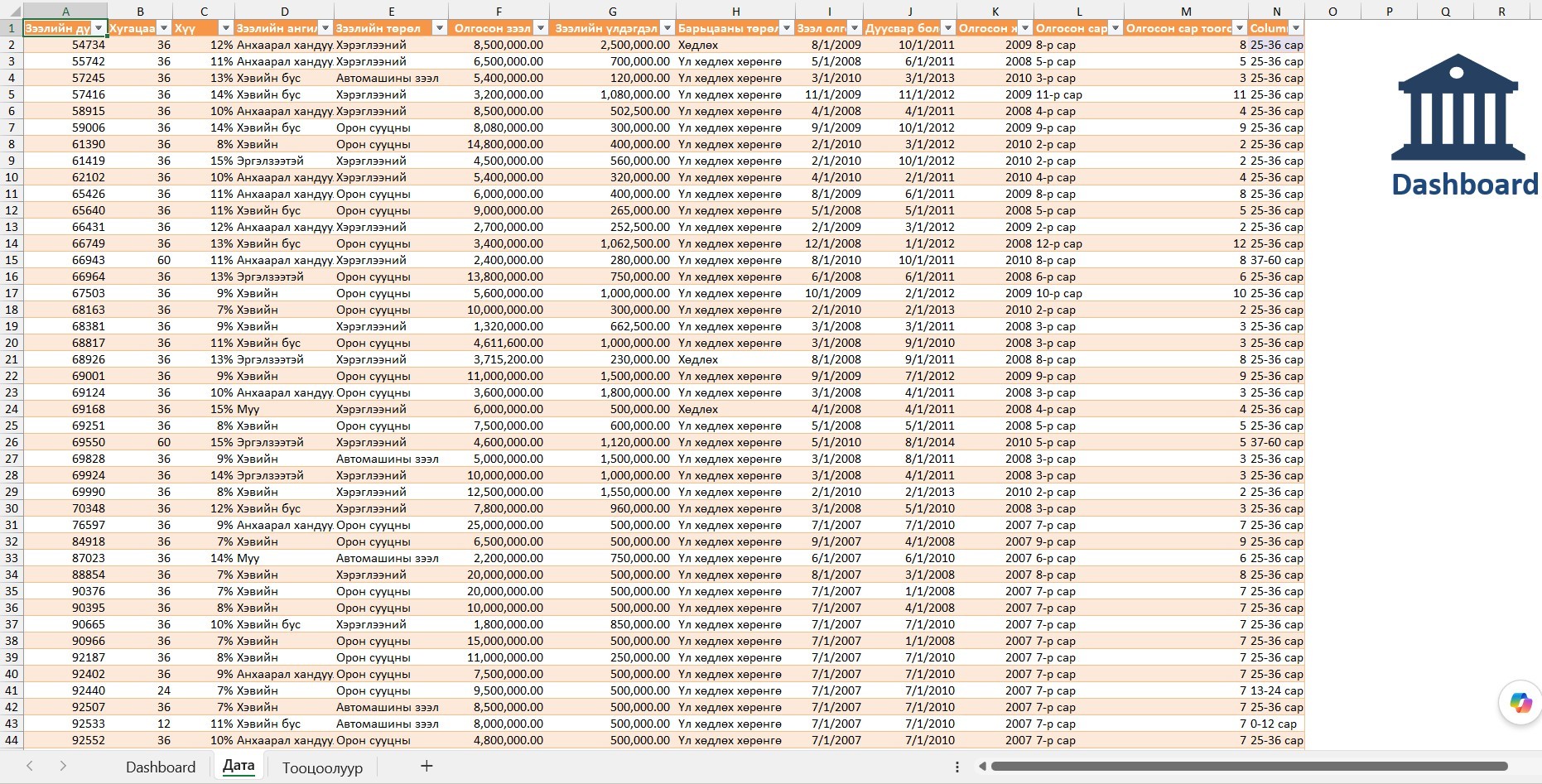
Task: Switch to the Тооцоолуур sheet tab
Action: (x=322, y=767)
